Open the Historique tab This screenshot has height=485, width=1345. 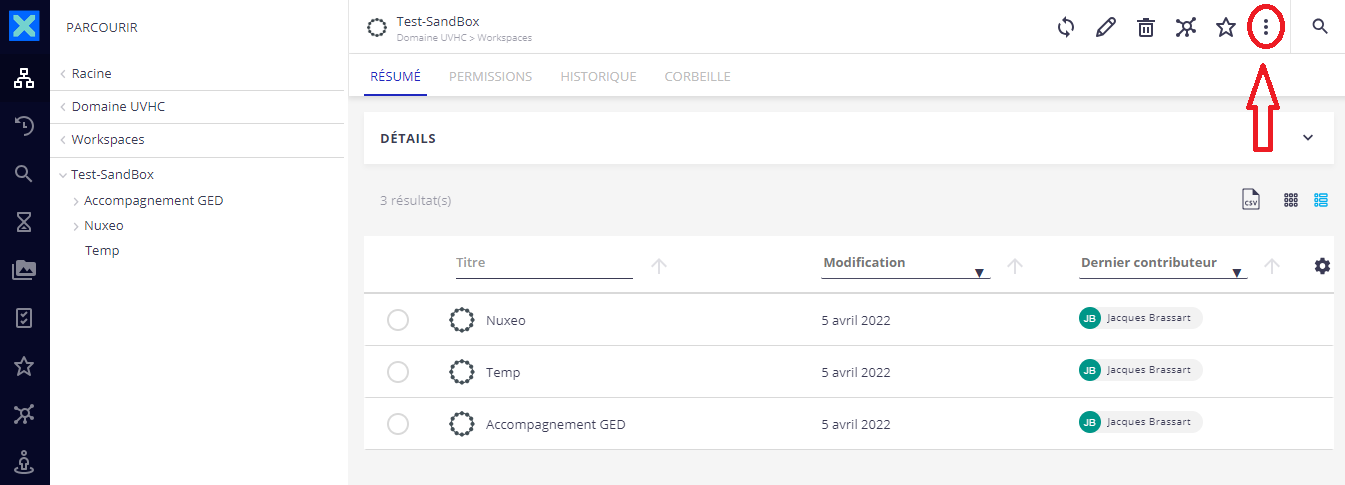(598, 76)
